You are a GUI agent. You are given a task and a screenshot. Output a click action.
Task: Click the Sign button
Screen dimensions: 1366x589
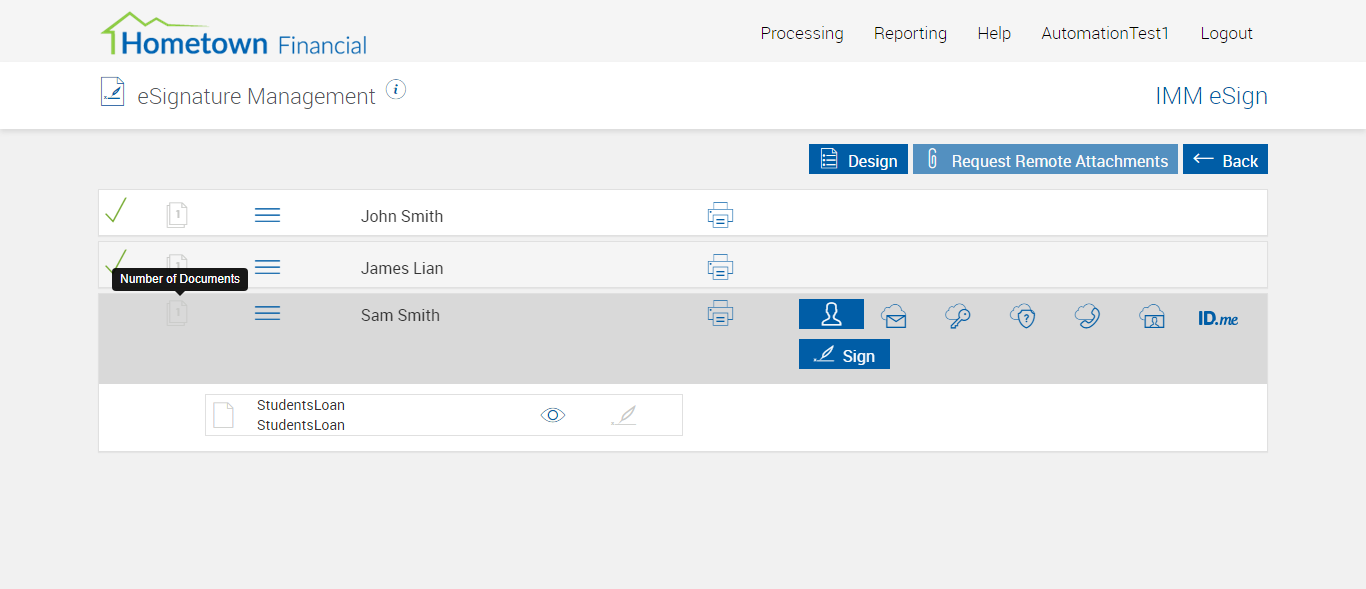pyautogui.click(x=844, y=355)
